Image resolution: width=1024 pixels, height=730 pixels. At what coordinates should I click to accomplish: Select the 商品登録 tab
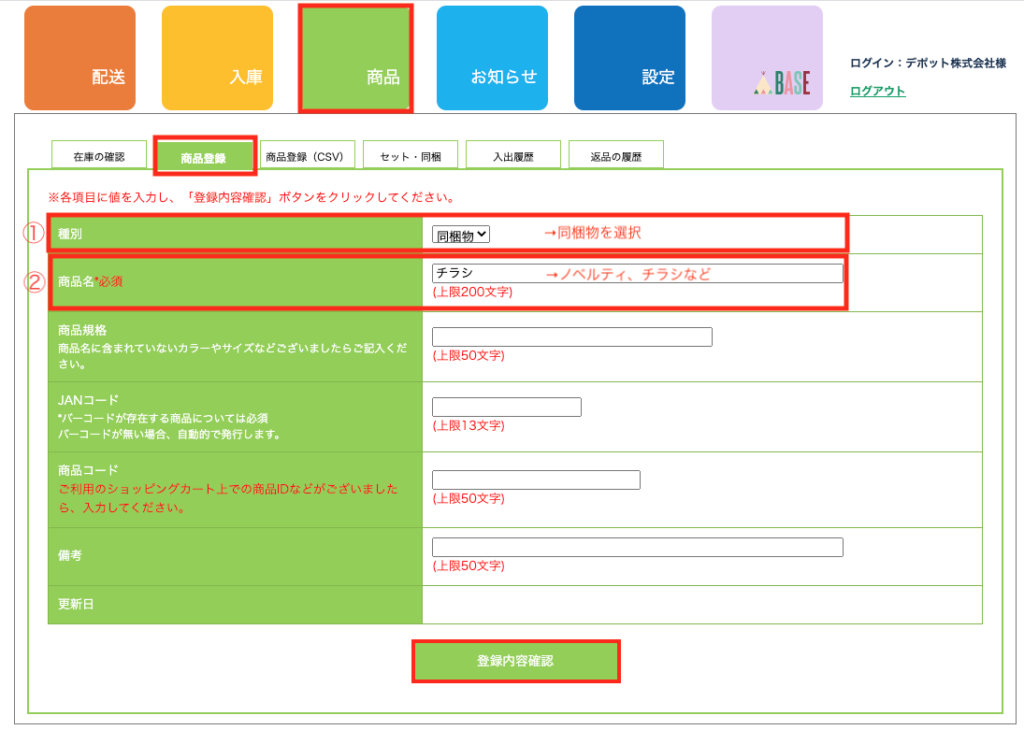point(204,157)
